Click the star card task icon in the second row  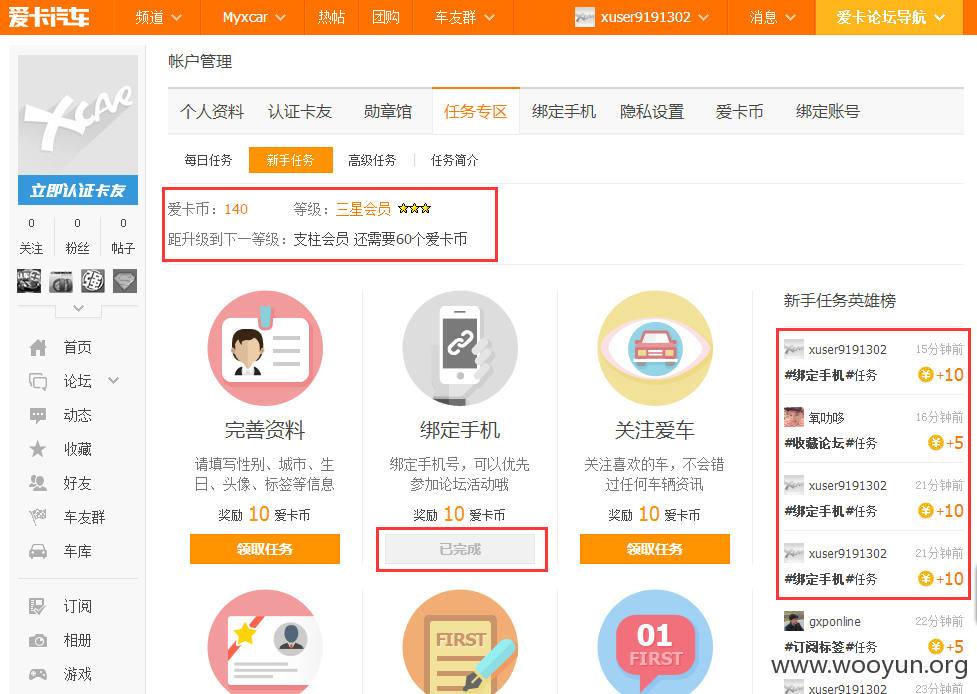tap(265, 642)
